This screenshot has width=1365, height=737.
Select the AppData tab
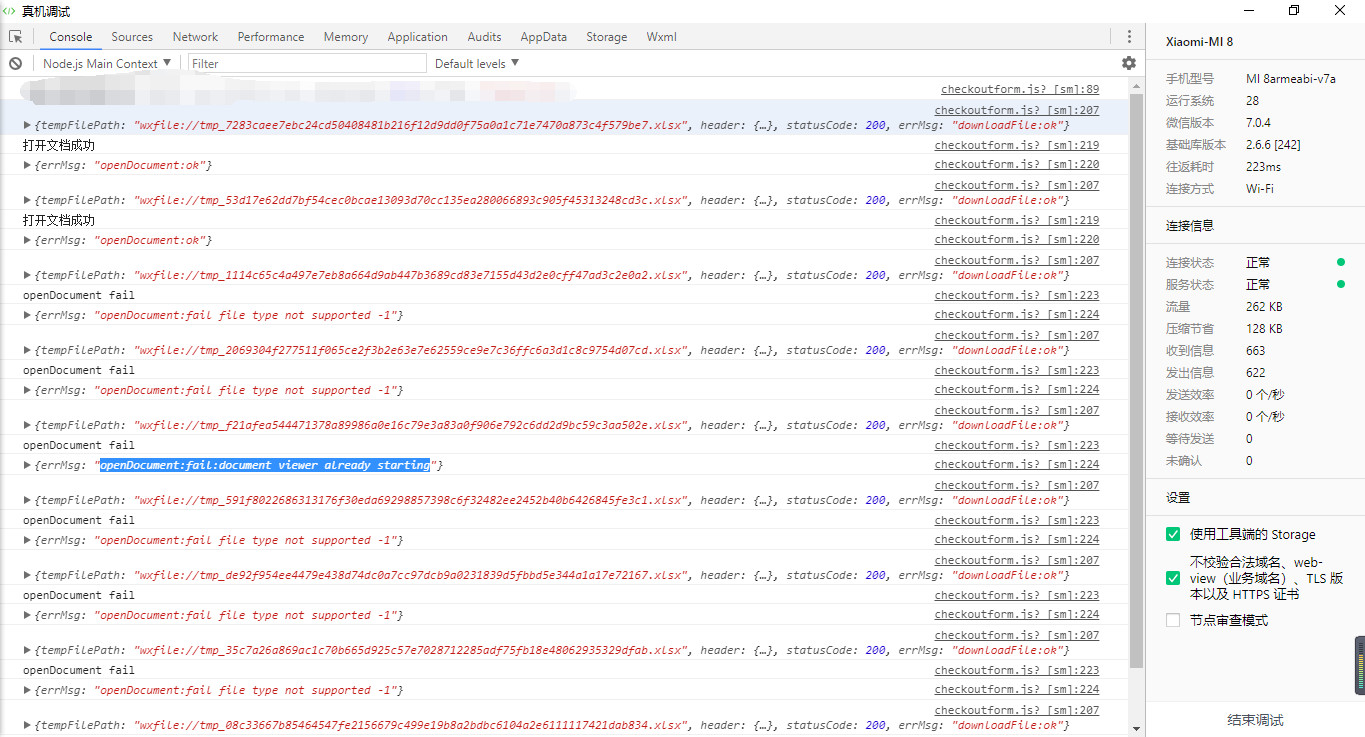click(544, 37)
